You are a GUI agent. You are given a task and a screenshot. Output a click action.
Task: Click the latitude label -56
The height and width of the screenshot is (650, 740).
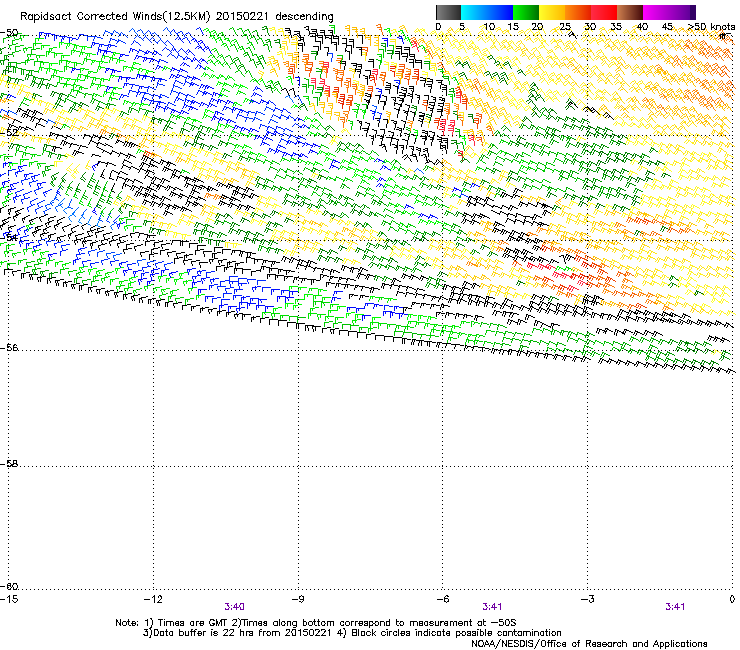pyautogui.click(x=9, y=348)
